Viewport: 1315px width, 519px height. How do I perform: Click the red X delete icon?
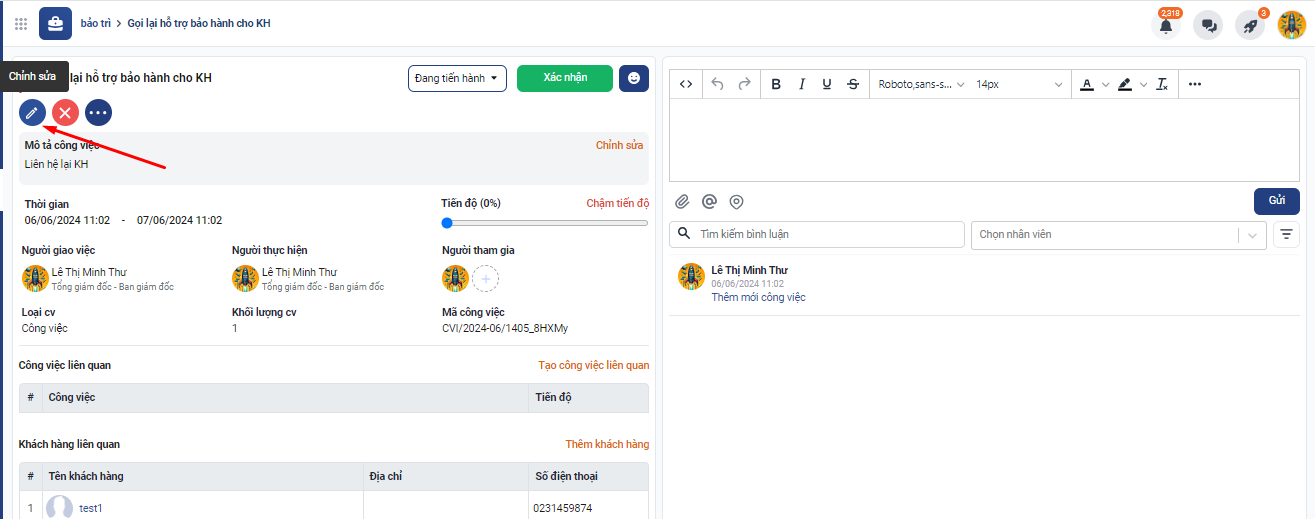coord(66,113)
